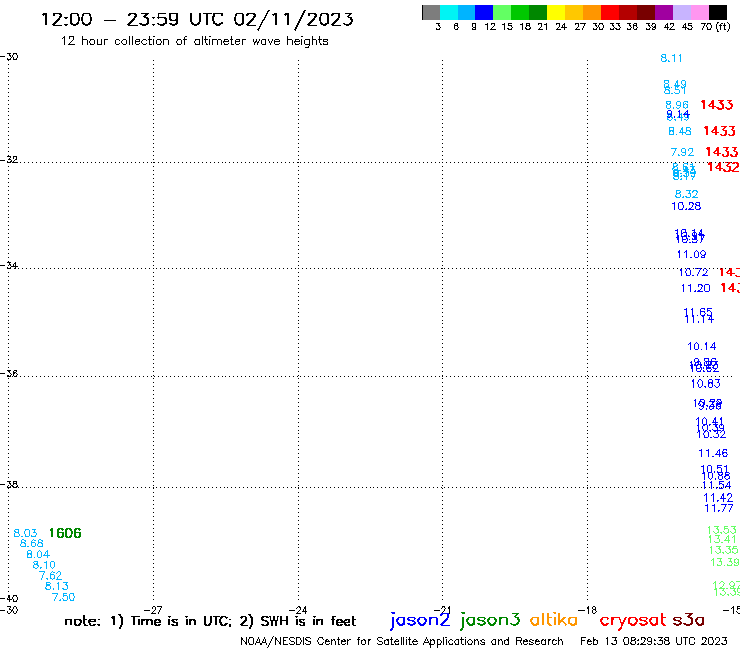Click the wave height value 7.50

63,597
